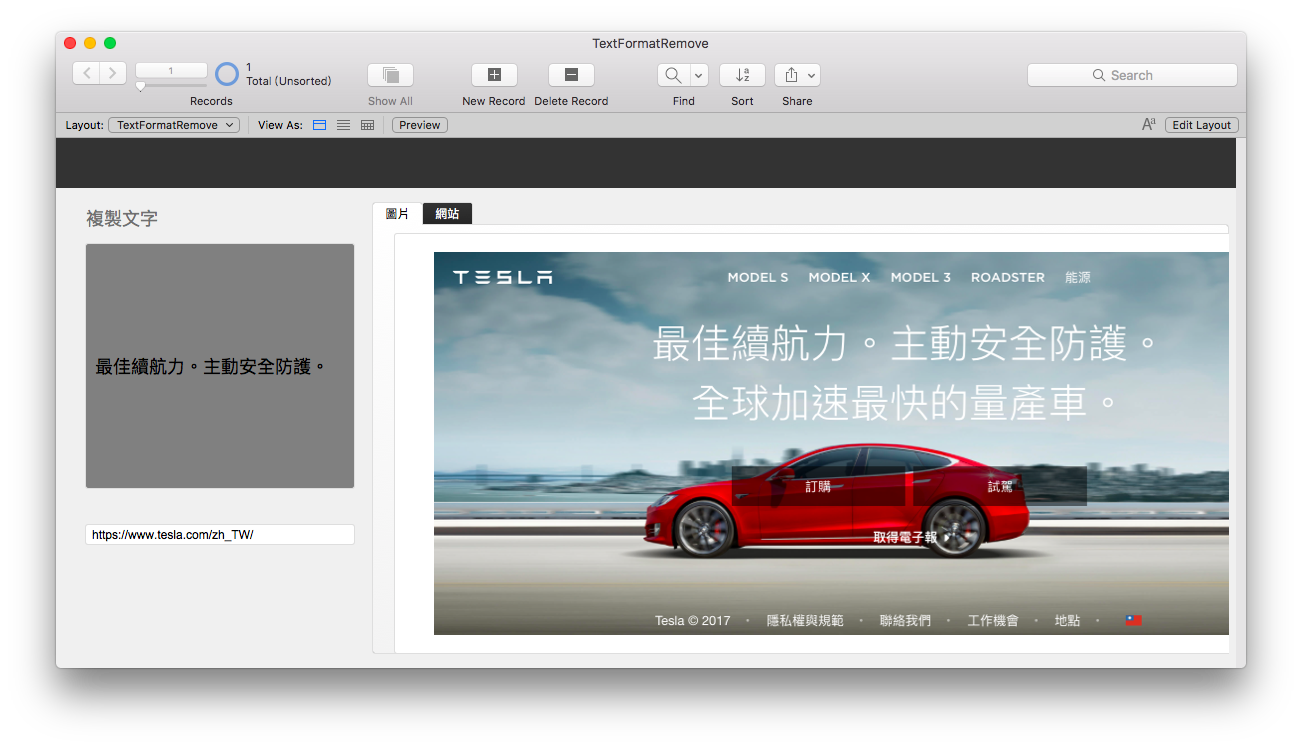The height and width of the screenshot is (748, 1302).
Task: Click the Edit Layout button
Action: point(1202,125)
